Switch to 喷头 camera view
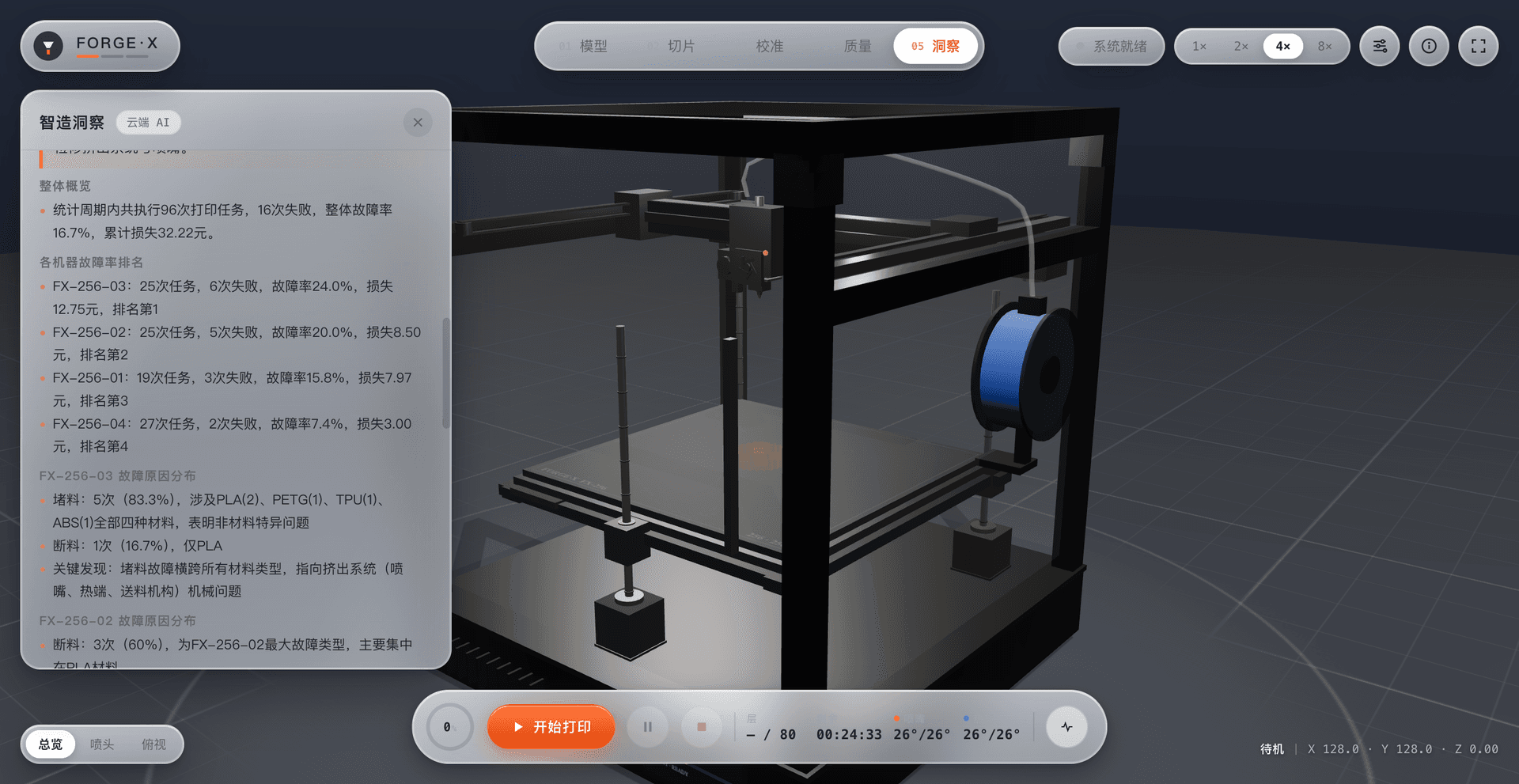 pos(102,744)
